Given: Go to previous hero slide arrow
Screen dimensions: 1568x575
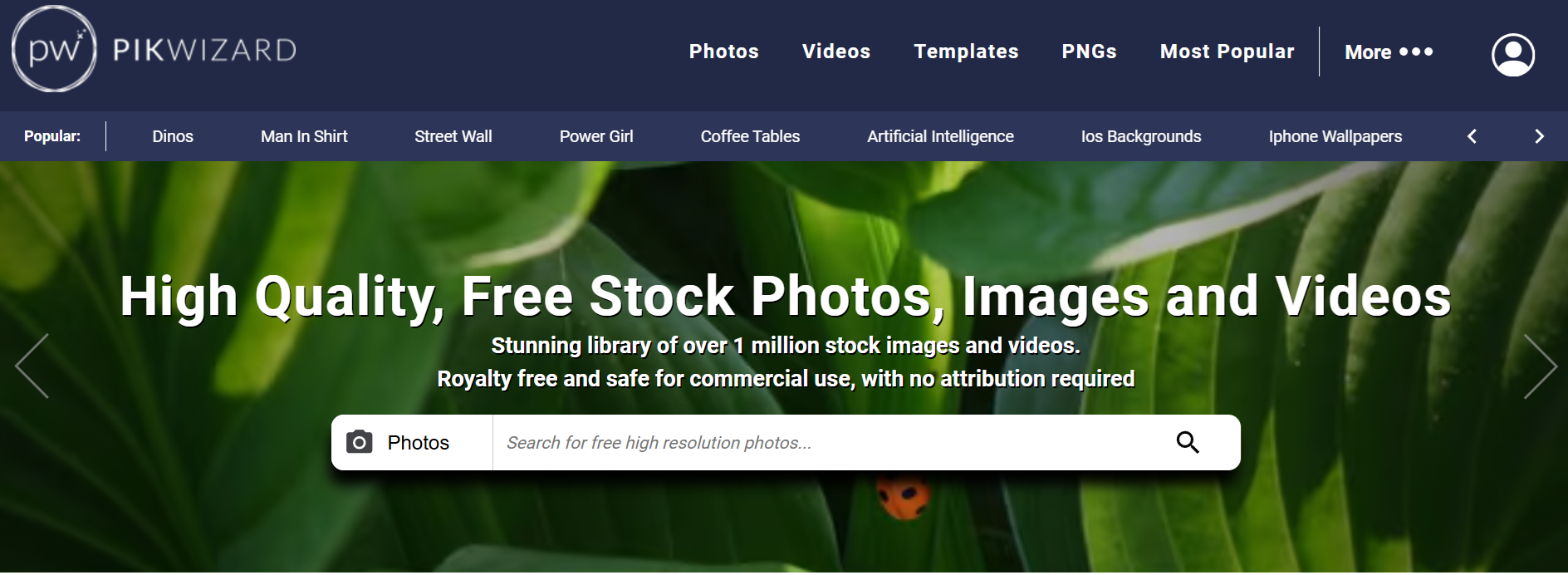Looking at the screenshot, I should [32, 366].
